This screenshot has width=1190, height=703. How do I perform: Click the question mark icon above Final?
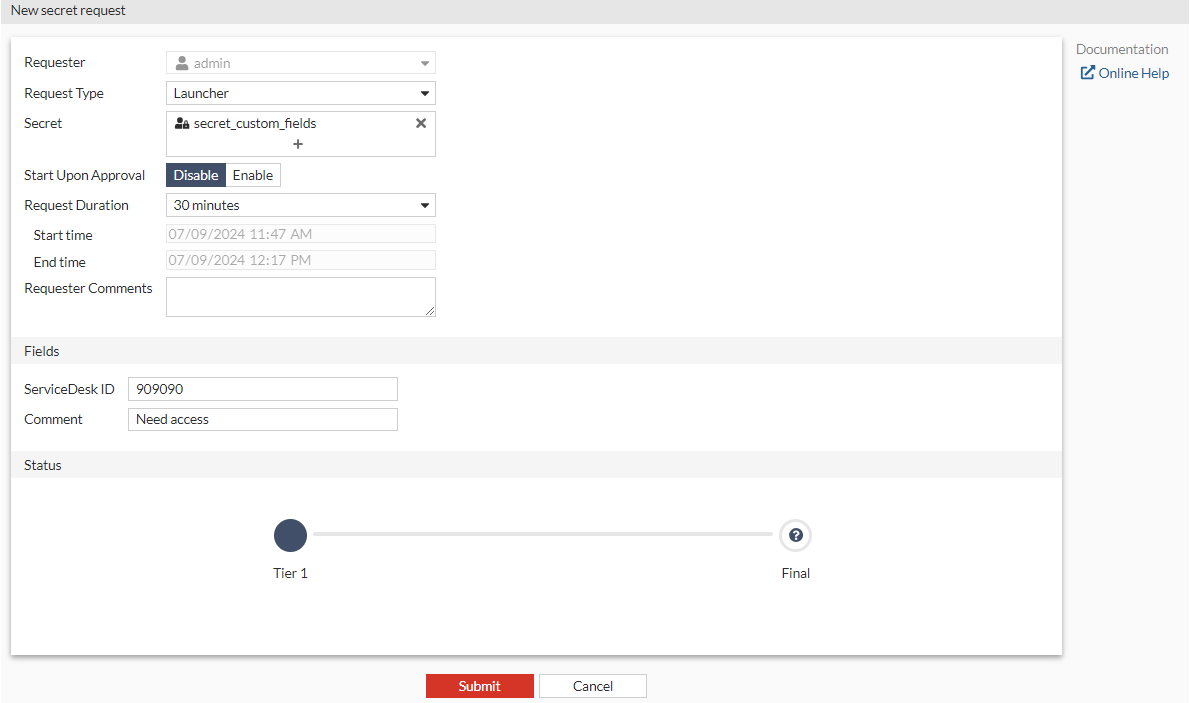[795, 535]
